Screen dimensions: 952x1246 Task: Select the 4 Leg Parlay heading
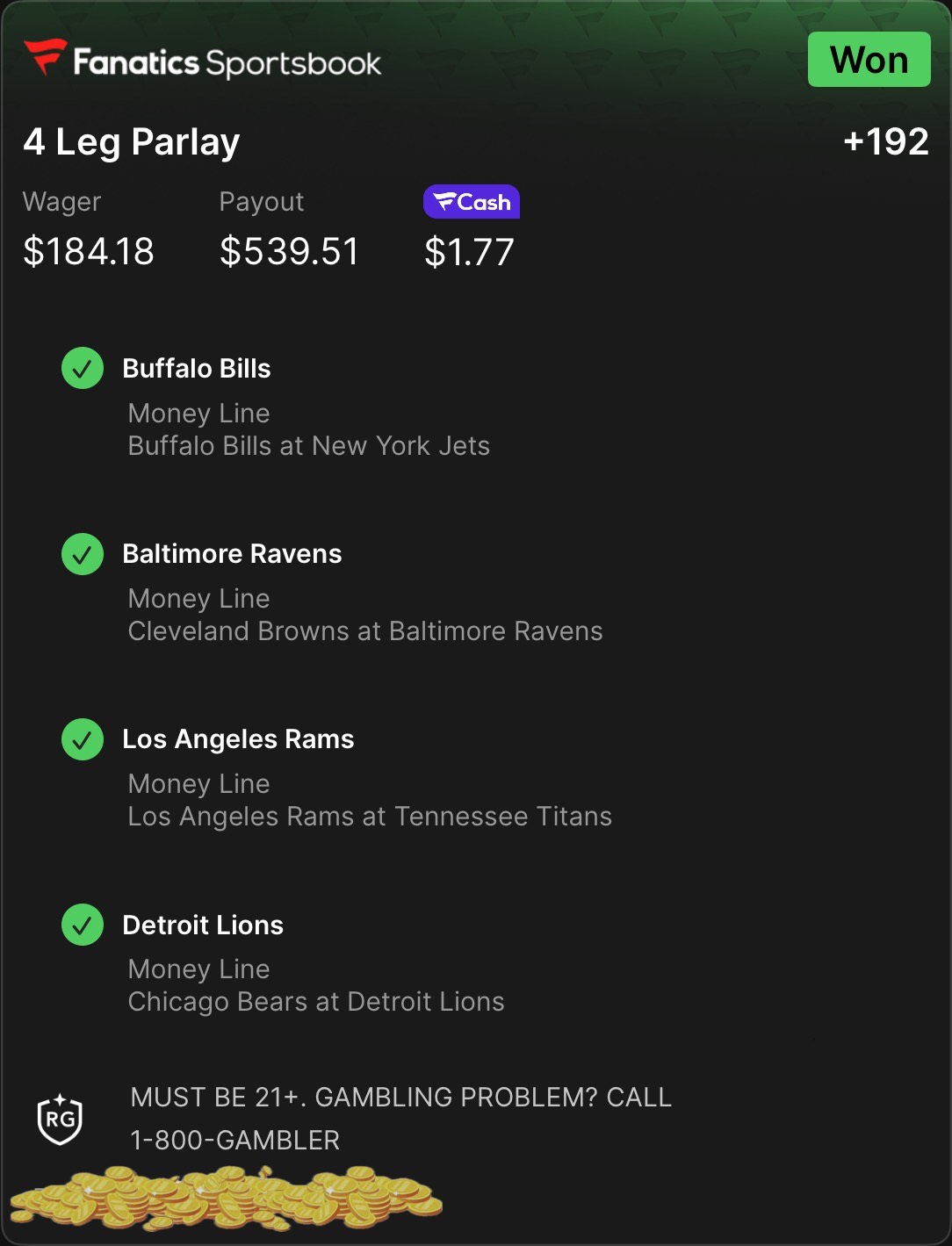coord(132,142)
